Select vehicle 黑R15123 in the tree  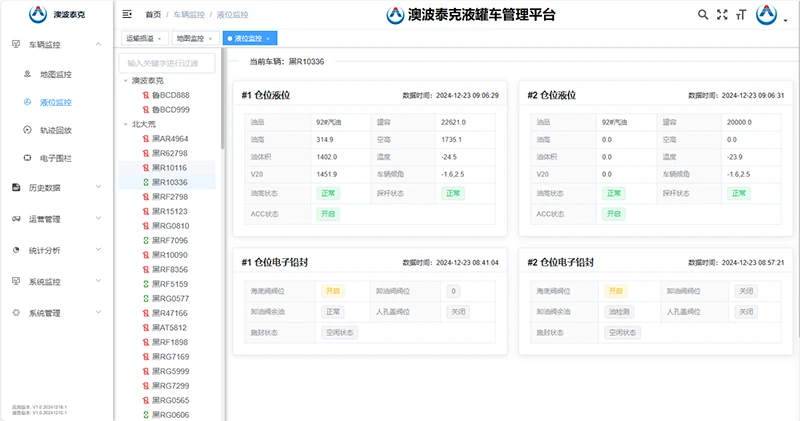click(x=169, y=211)
